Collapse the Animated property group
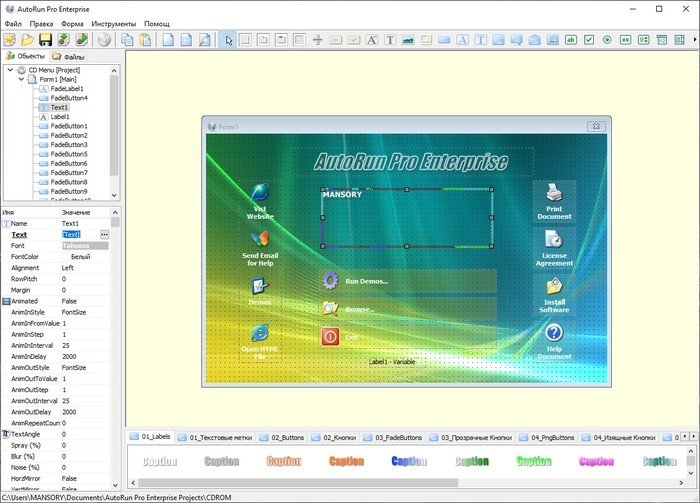Viewport: 700px width, 503px height. coord(6,301)
